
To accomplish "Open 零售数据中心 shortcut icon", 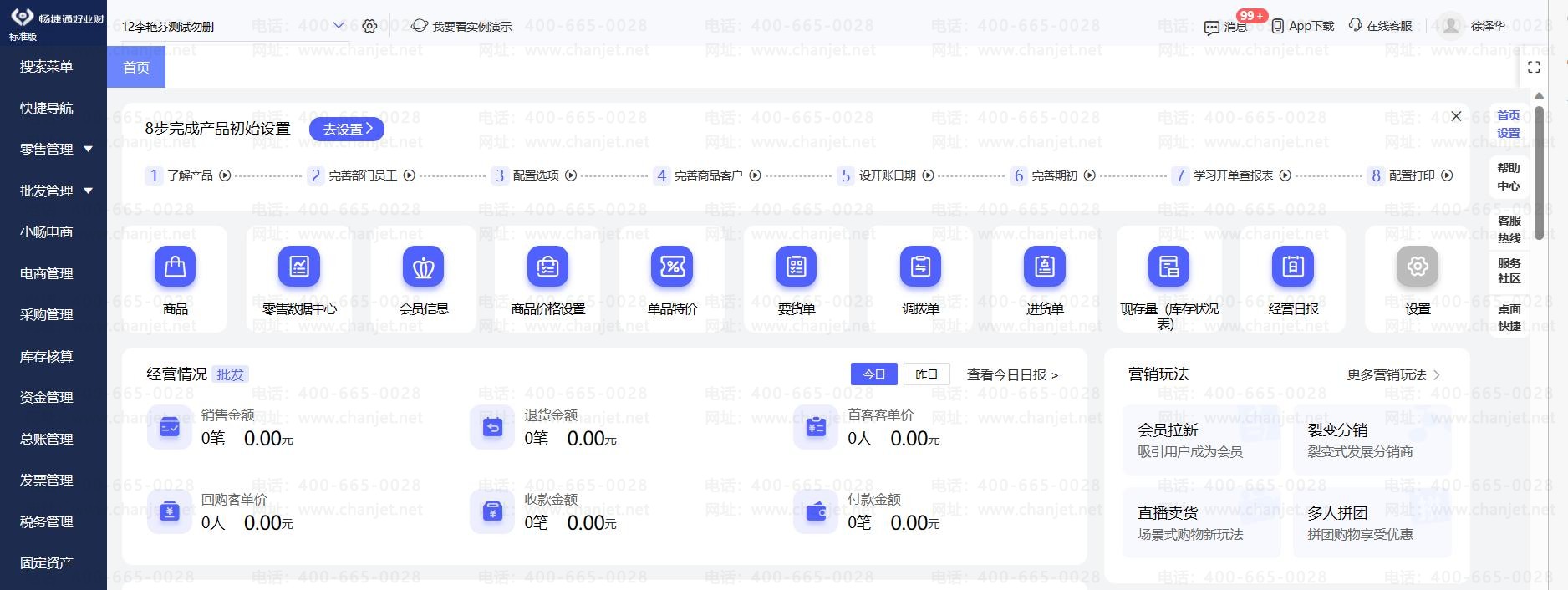I will coord(299,267).
